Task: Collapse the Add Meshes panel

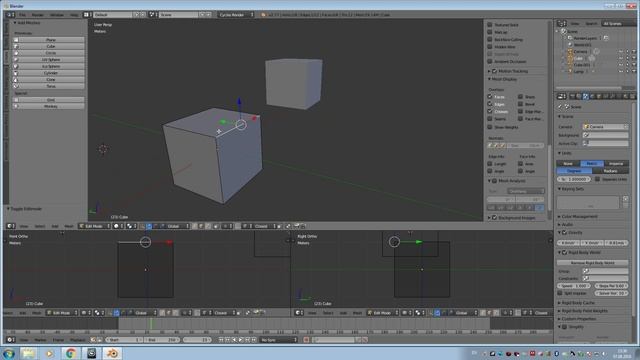Action: point(15,23)
